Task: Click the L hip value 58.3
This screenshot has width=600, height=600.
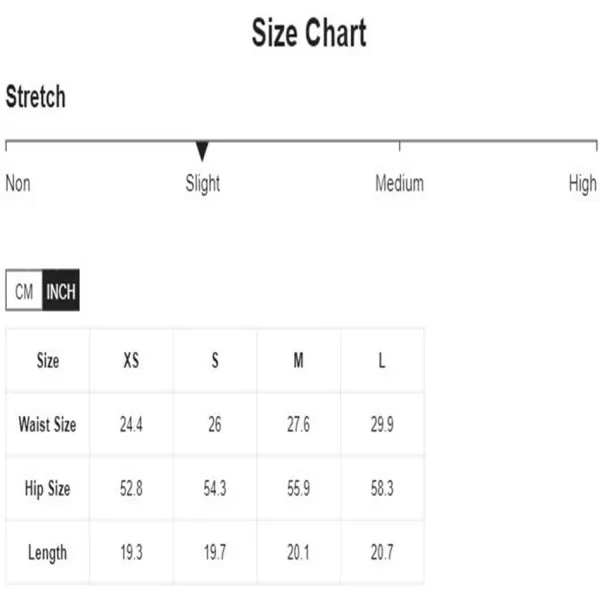Action: 382,489
